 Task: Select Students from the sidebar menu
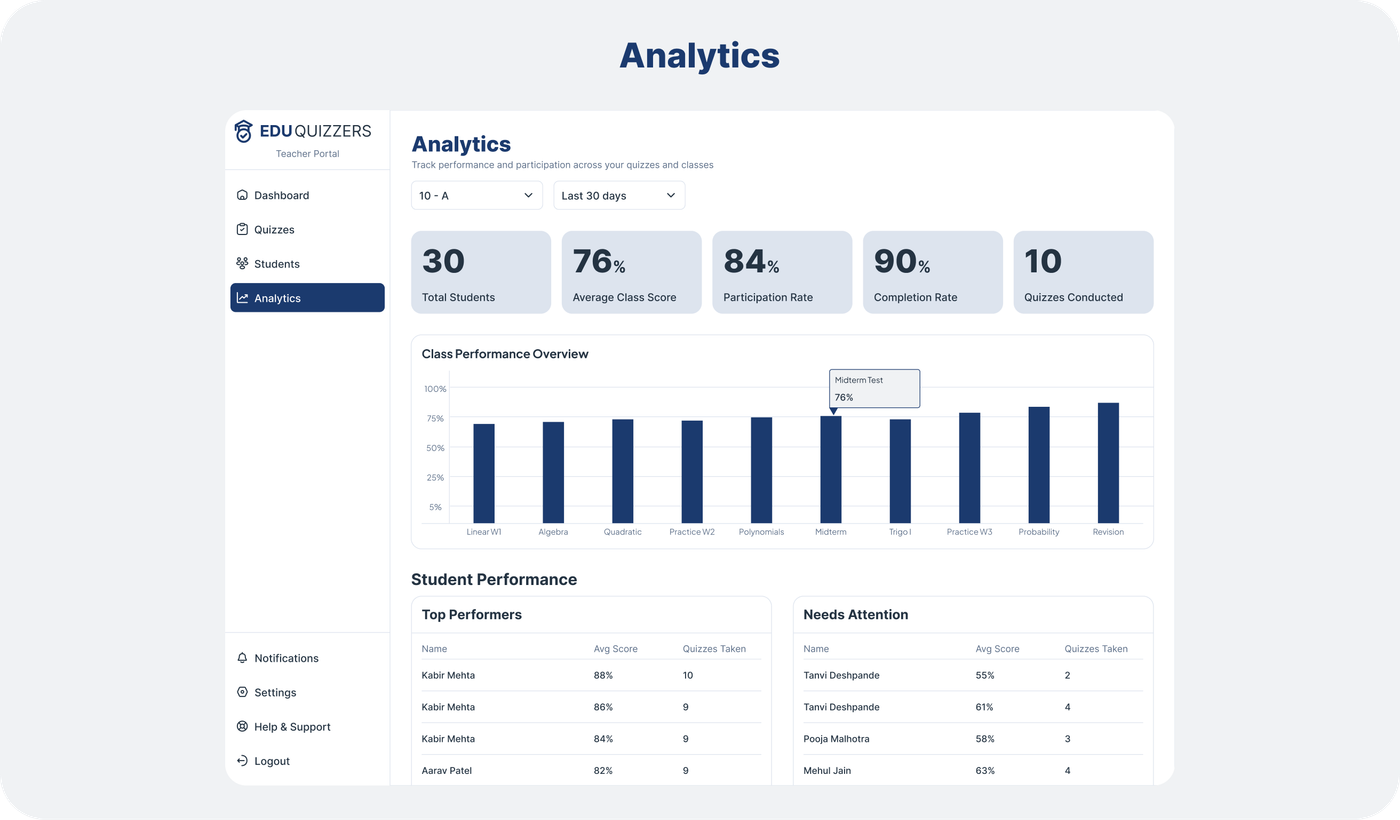pyautogui.click(x=276, y=263)
